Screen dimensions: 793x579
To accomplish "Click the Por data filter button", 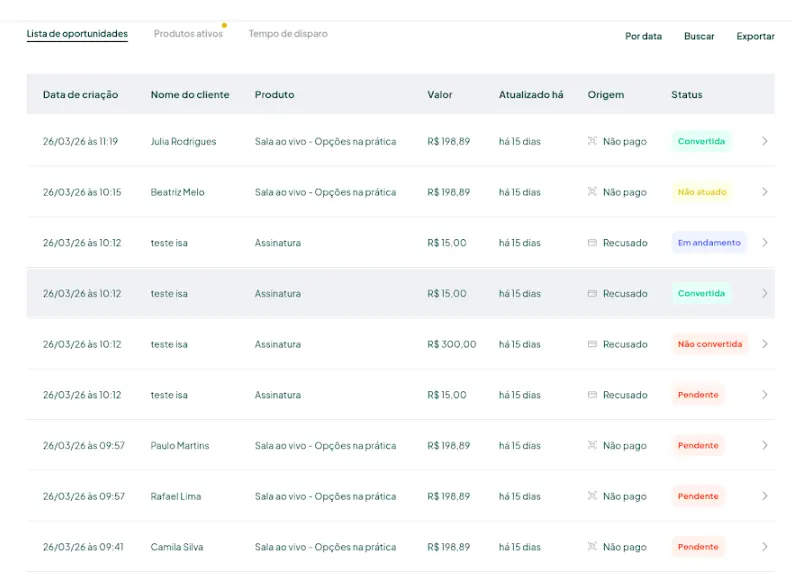I will click(643, 36).
